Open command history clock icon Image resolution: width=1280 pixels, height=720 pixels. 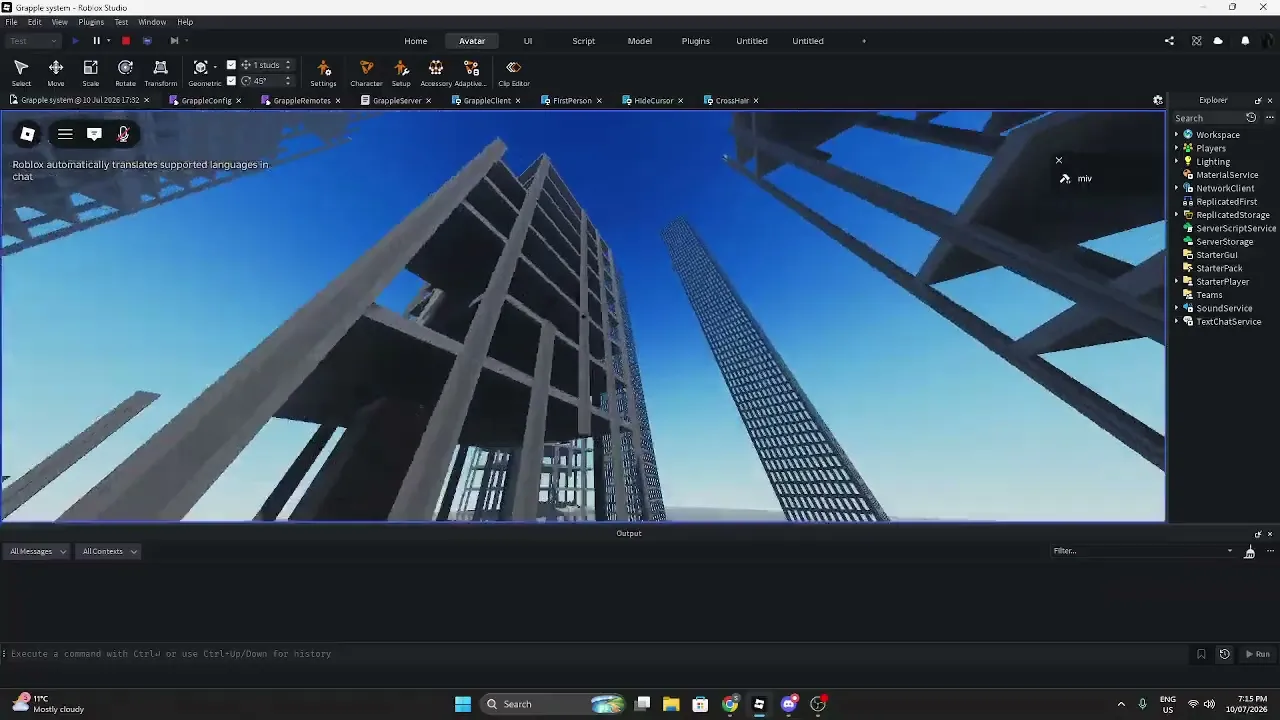tap(1224, 654)
